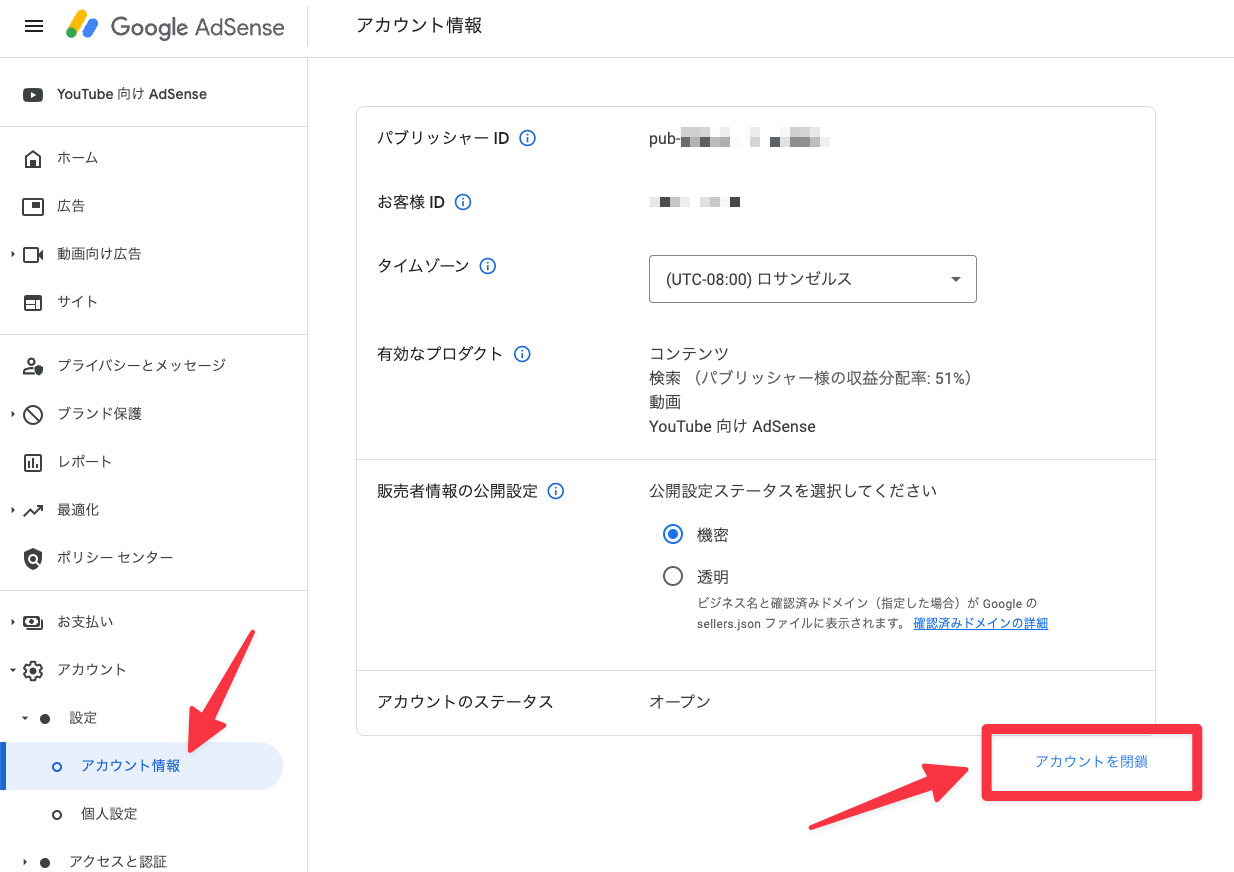Expand the 最適化 section arrow
1234x872 pixels.
coord(13,510)
